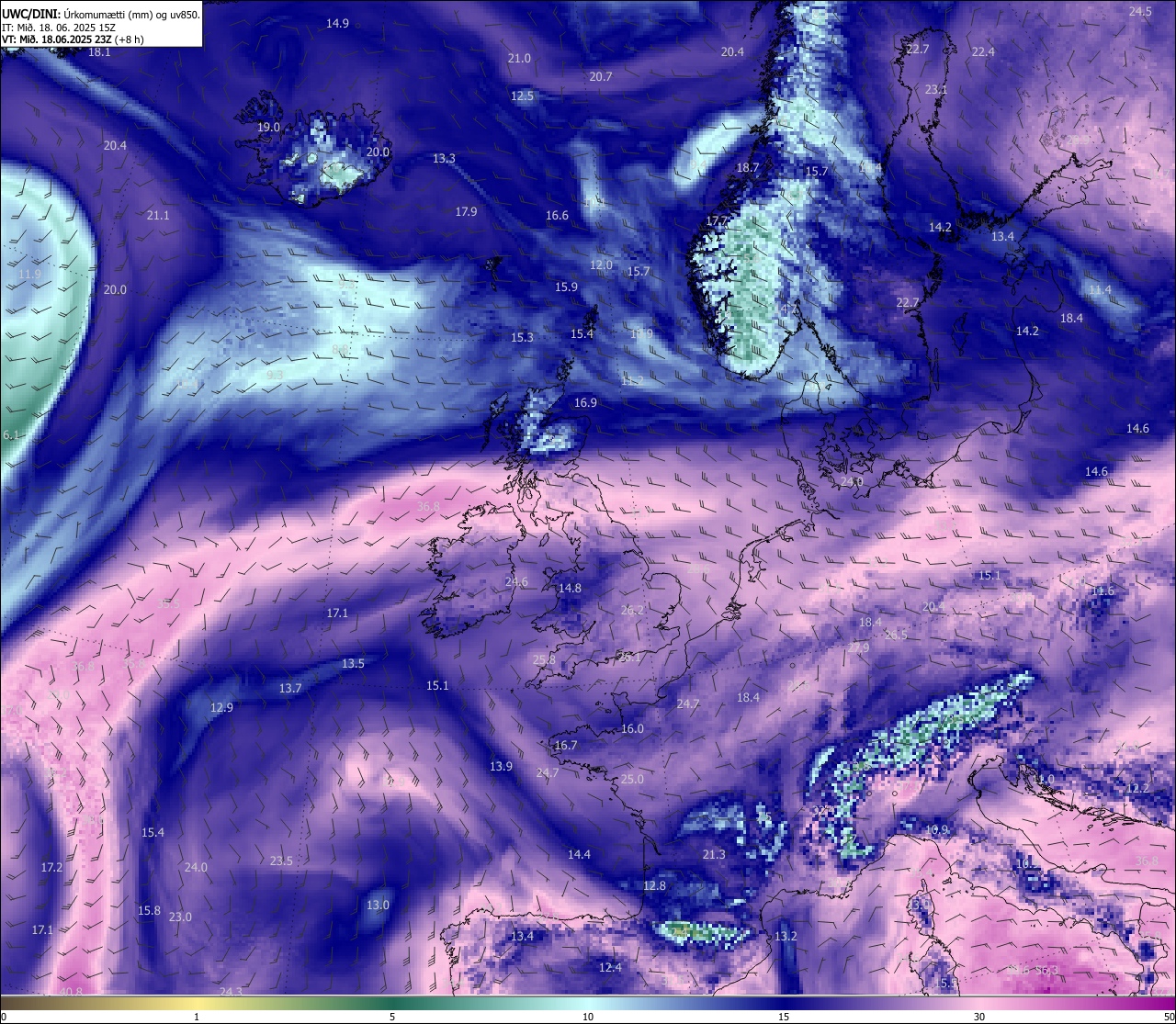Click the 23.1 value label
The image size is (1176, 1024).
[936, 90]
